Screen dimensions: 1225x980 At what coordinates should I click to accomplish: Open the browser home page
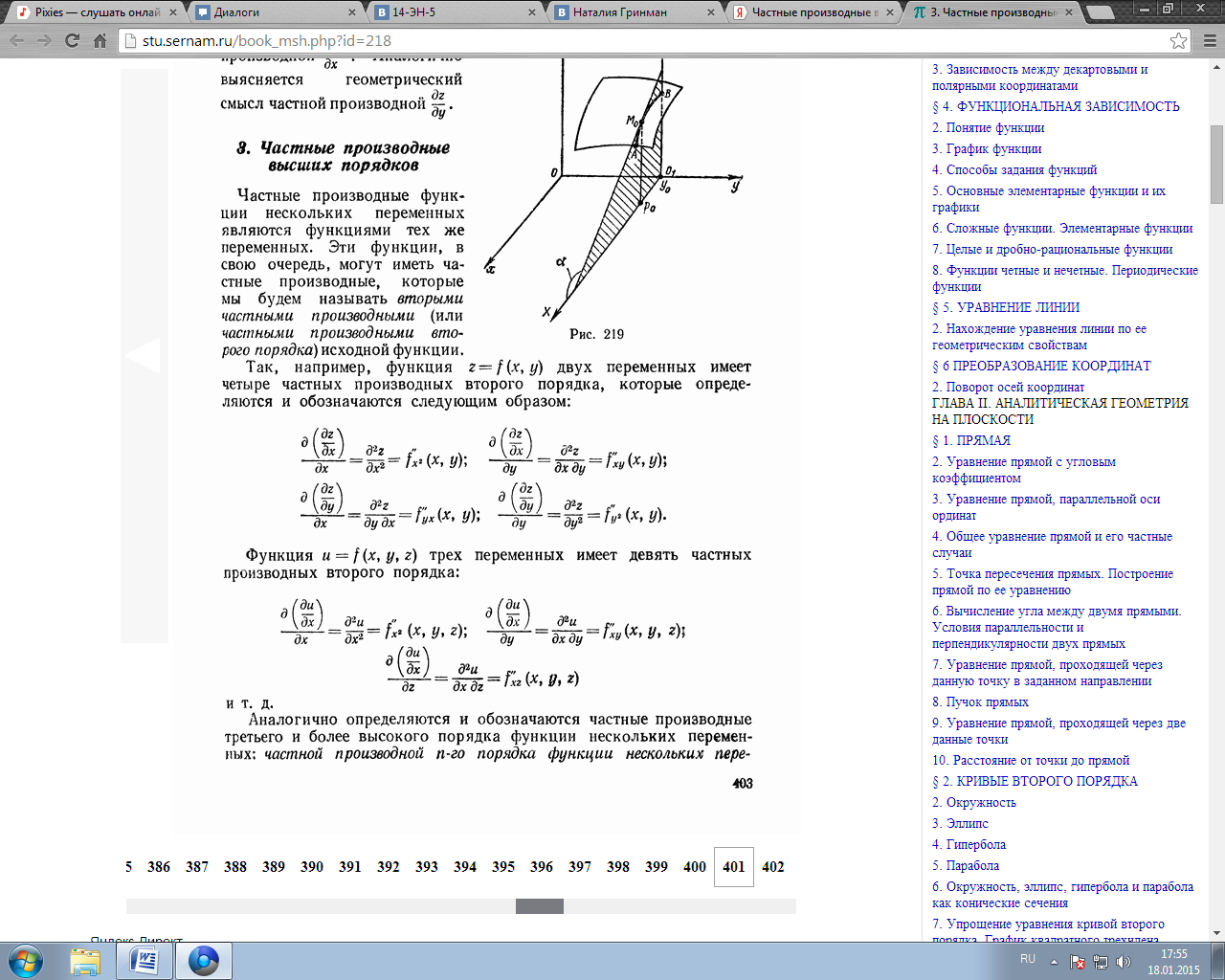tap(100, 41)
